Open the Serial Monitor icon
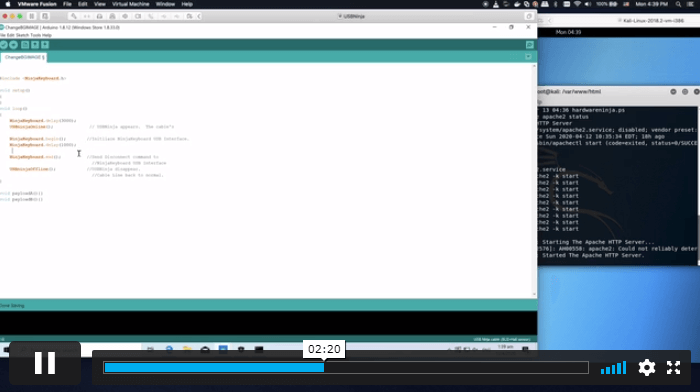Viewport: 700px width, 392px height. point(529,45)
